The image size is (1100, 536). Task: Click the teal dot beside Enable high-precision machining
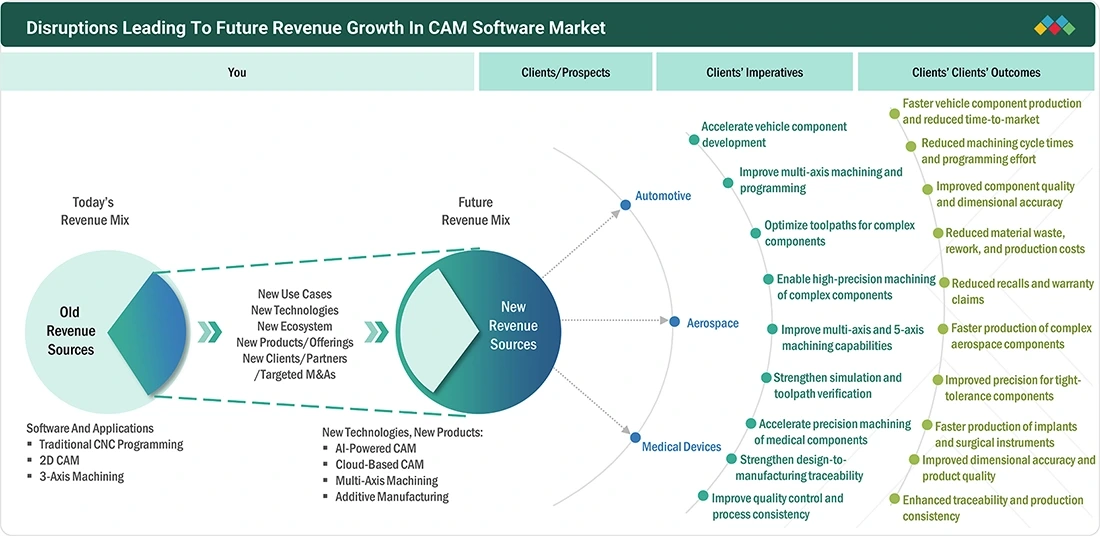pos(768,279)
